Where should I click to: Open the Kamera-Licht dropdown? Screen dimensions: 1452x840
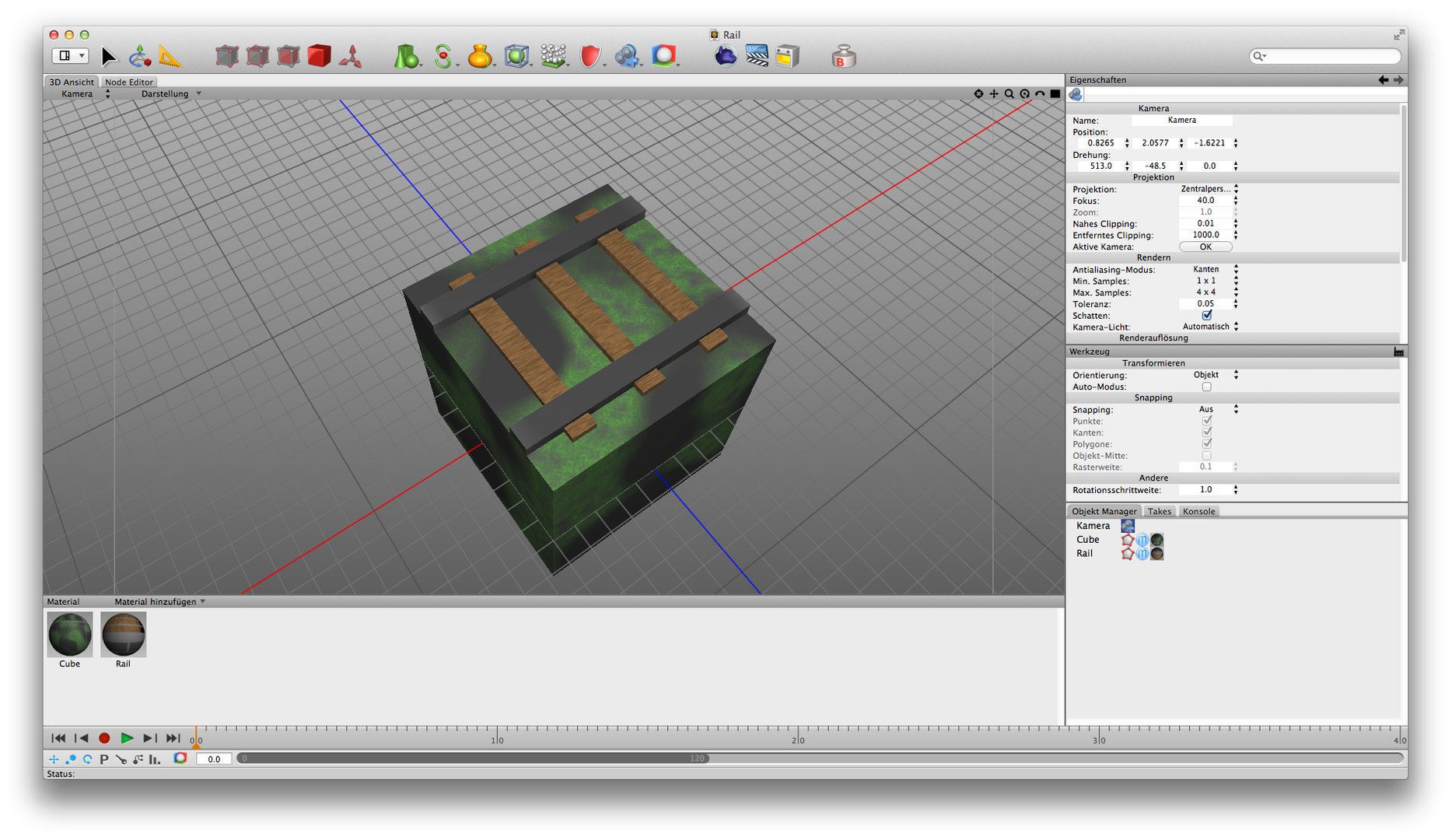[x=1209, y=327]
